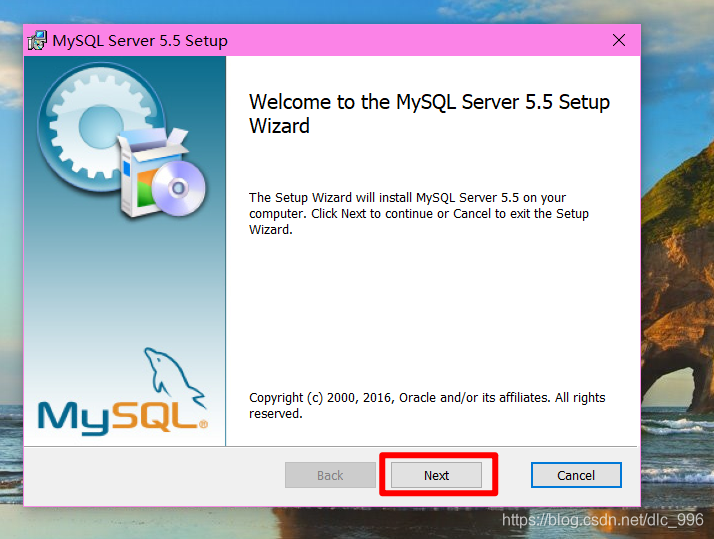This screenshot has height=539, width=714.
Task: Click the 'Welcome to the MySQL Server 5.5 Setup Wizard' heading
Action: 429,114
